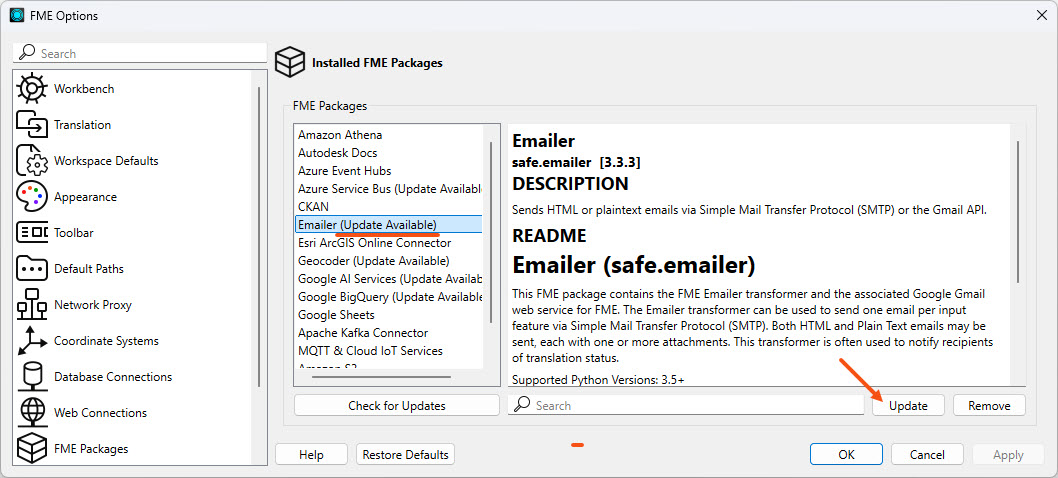Select the Web Connections label
This screenshot has width=1058, height=478.
pos(101,413)
